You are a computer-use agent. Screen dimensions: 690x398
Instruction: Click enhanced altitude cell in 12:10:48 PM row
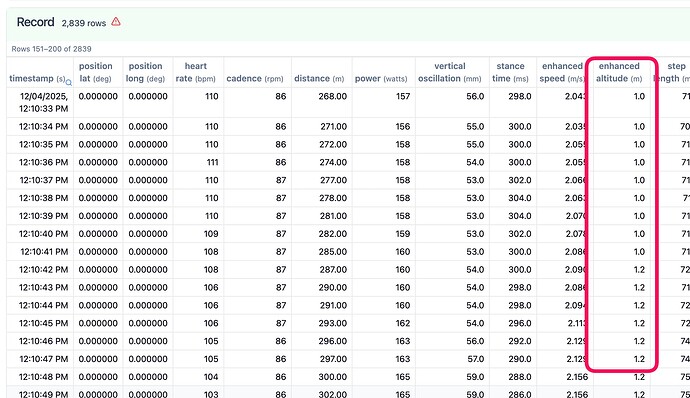click(621, 377)
